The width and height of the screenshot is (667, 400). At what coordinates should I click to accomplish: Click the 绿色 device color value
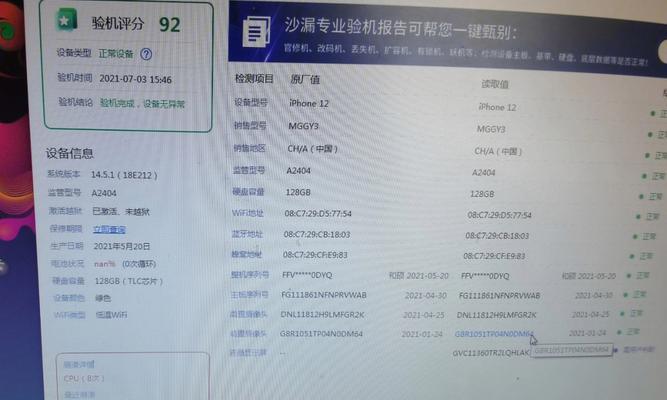(103, 298)
